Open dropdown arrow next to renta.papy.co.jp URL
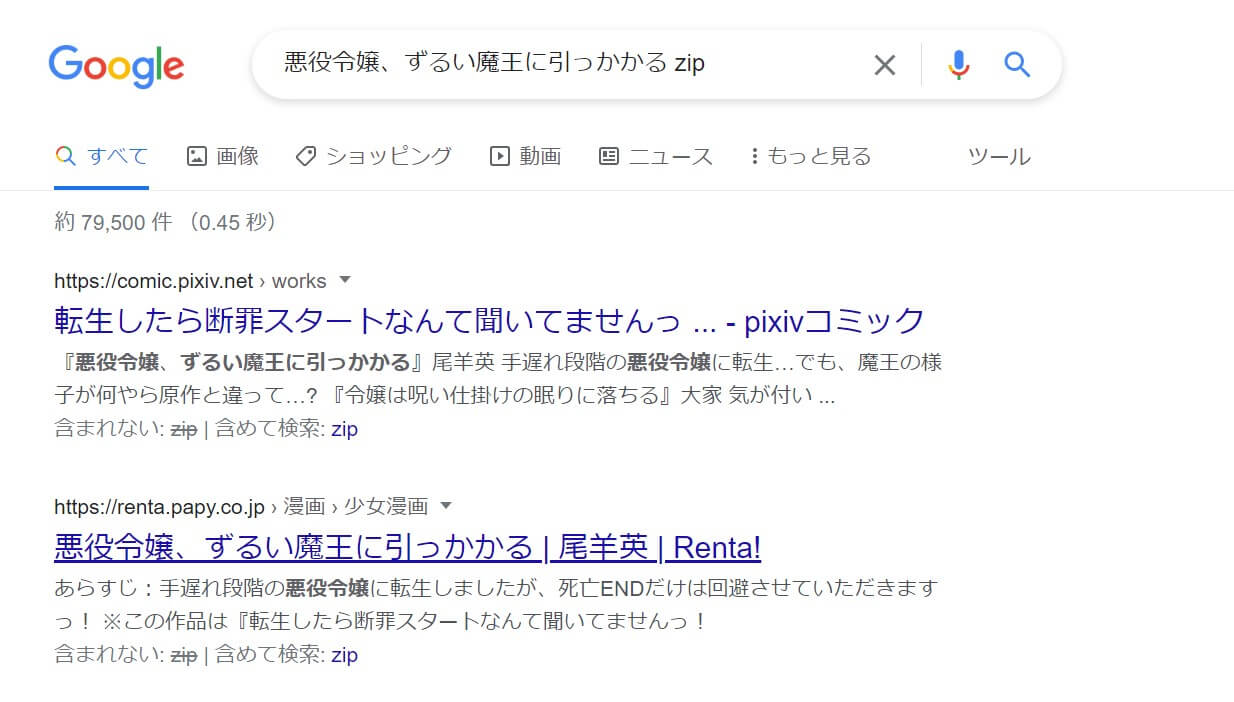 coord(446,506)
